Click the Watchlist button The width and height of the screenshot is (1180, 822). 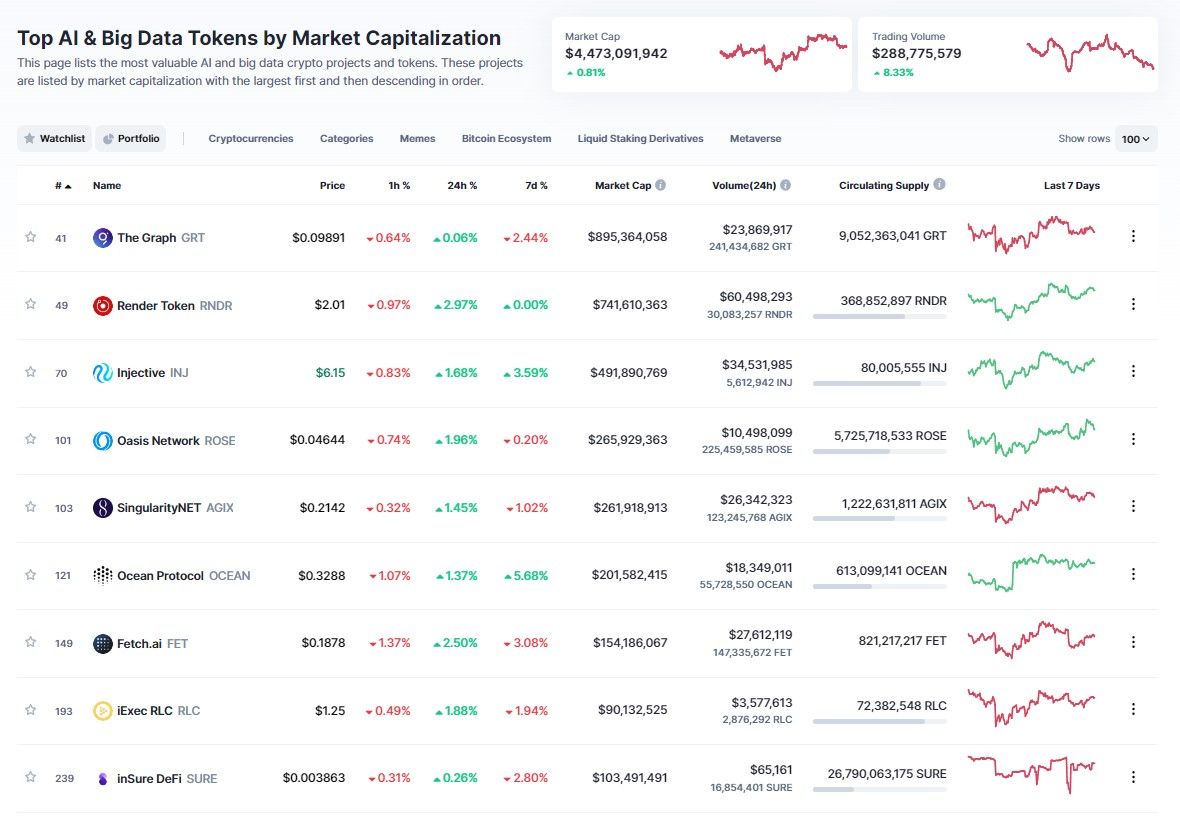pyautogui.click(x=55, y=139)
